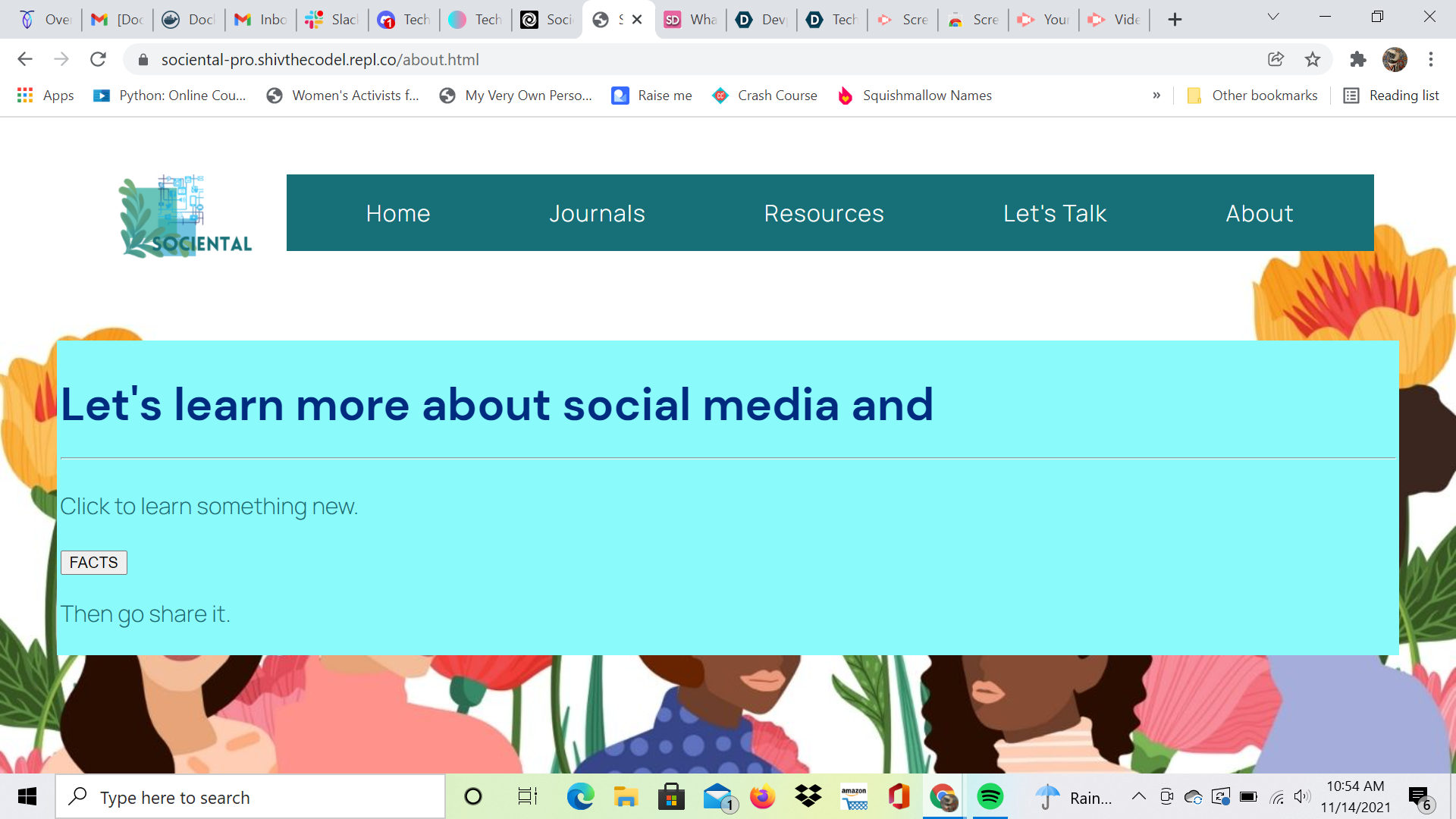Click the Sociental logo image
Screen dimensions: 1456x819
click(x=186, y=216)
